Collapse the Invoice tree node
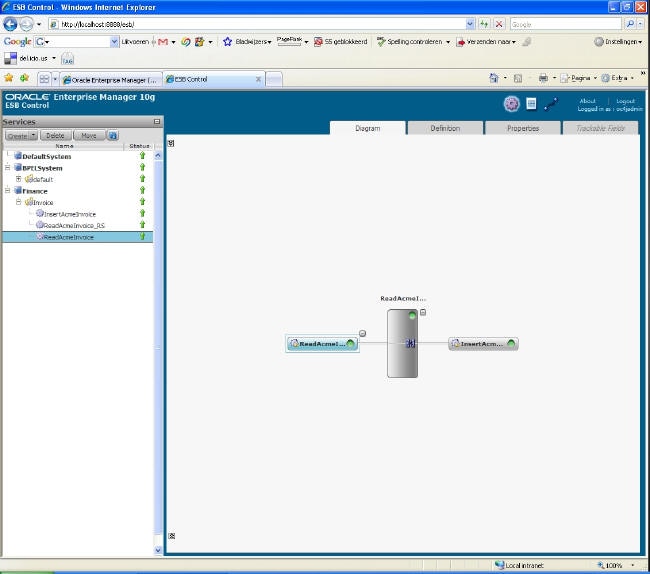 click(18, 202)
